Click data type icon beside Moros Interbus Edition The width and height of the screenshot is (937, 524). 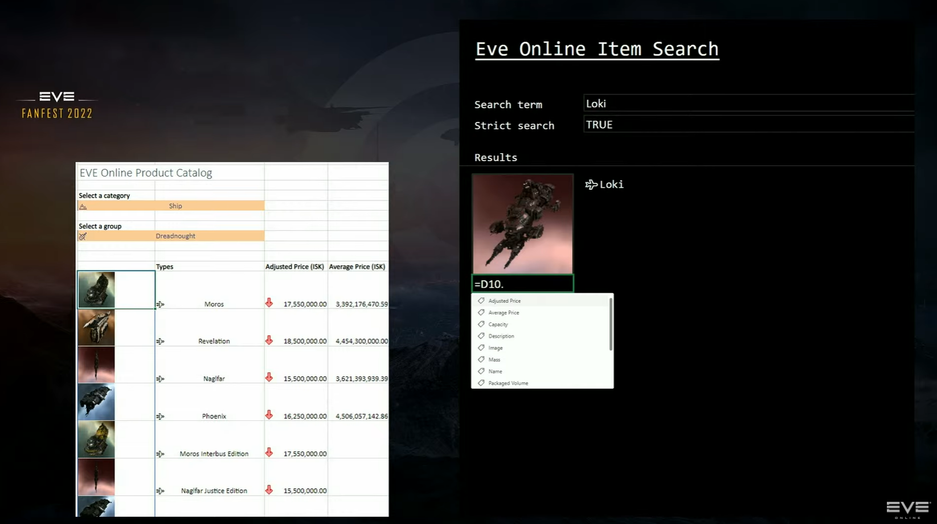(x=160, y=453)
